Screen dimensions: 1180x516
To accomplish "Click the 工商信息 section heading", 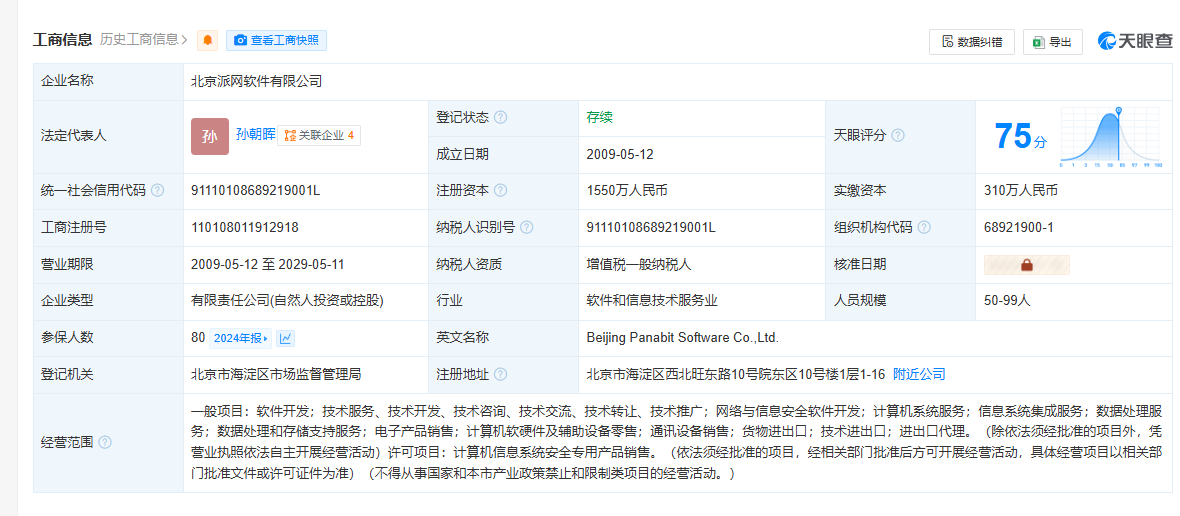I will (x=62, y=40).
